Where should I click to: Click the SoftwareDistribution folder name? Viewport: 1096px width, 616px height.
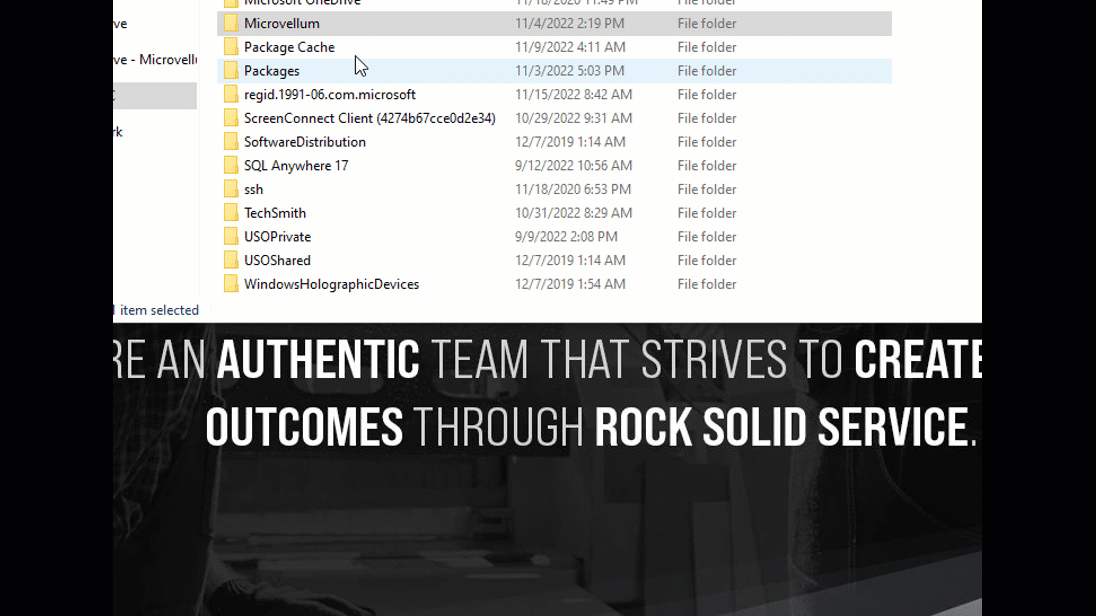pyautogui.click(x=304, y=142)
